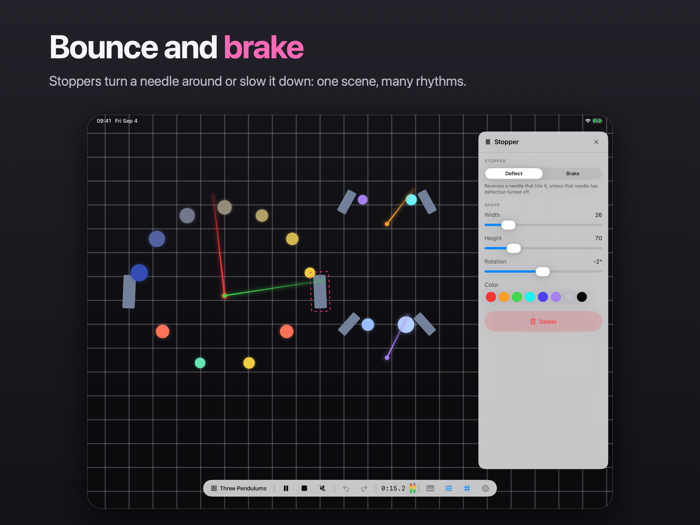Click the redo arrow icon
Image resolution: width=700 pixels, height=525 pixels.
coord(364,488)
